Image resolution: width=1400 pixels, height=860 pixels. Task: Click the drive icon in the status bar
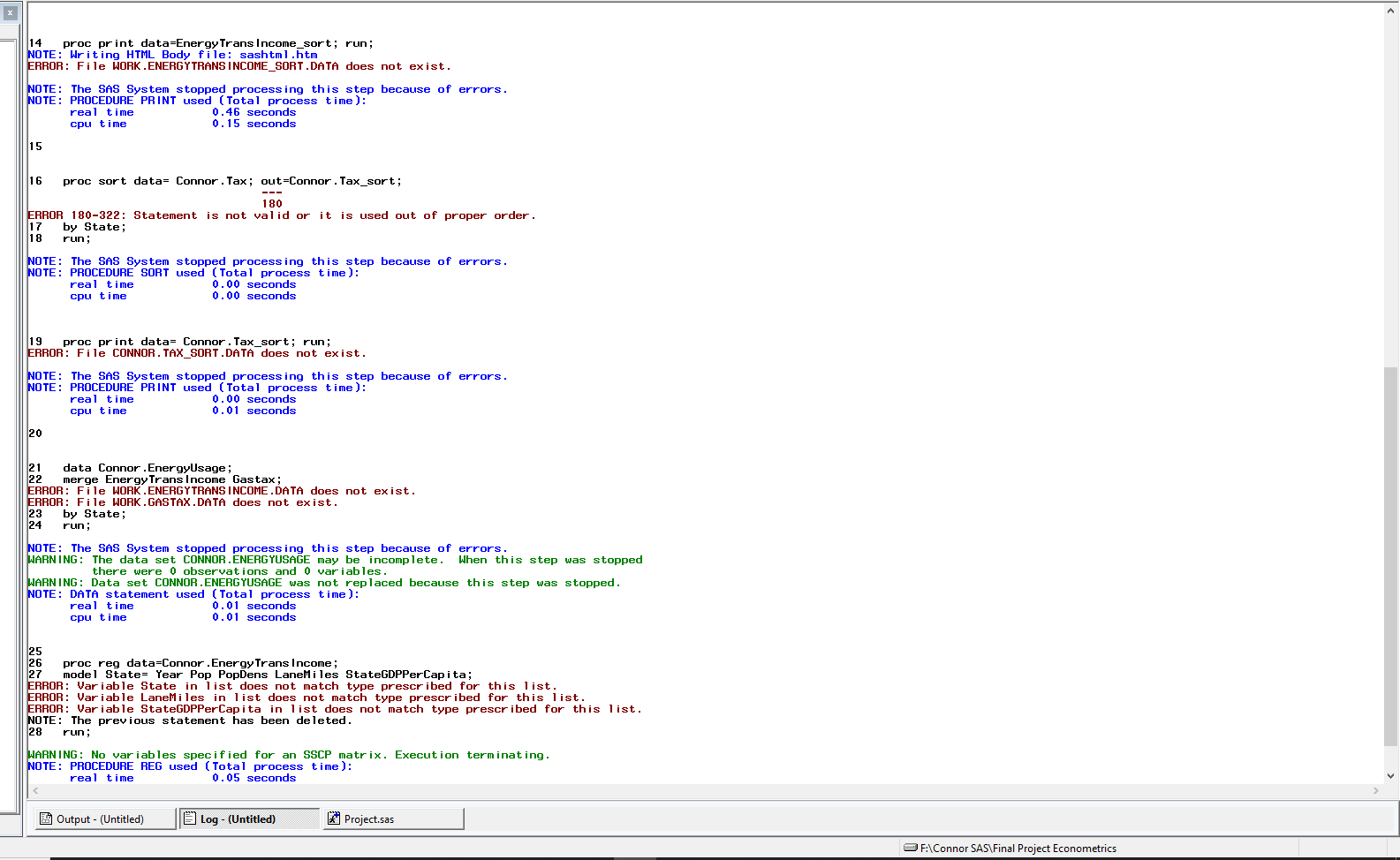click(x=911, y=849)
